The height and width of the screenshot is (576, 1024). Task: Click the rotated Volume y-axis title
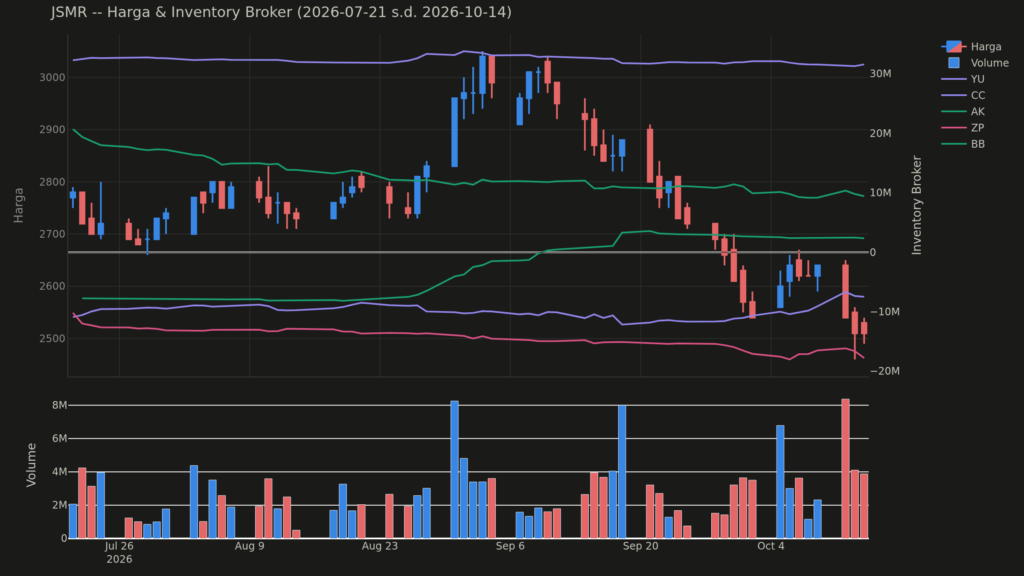tap(31, 464)
